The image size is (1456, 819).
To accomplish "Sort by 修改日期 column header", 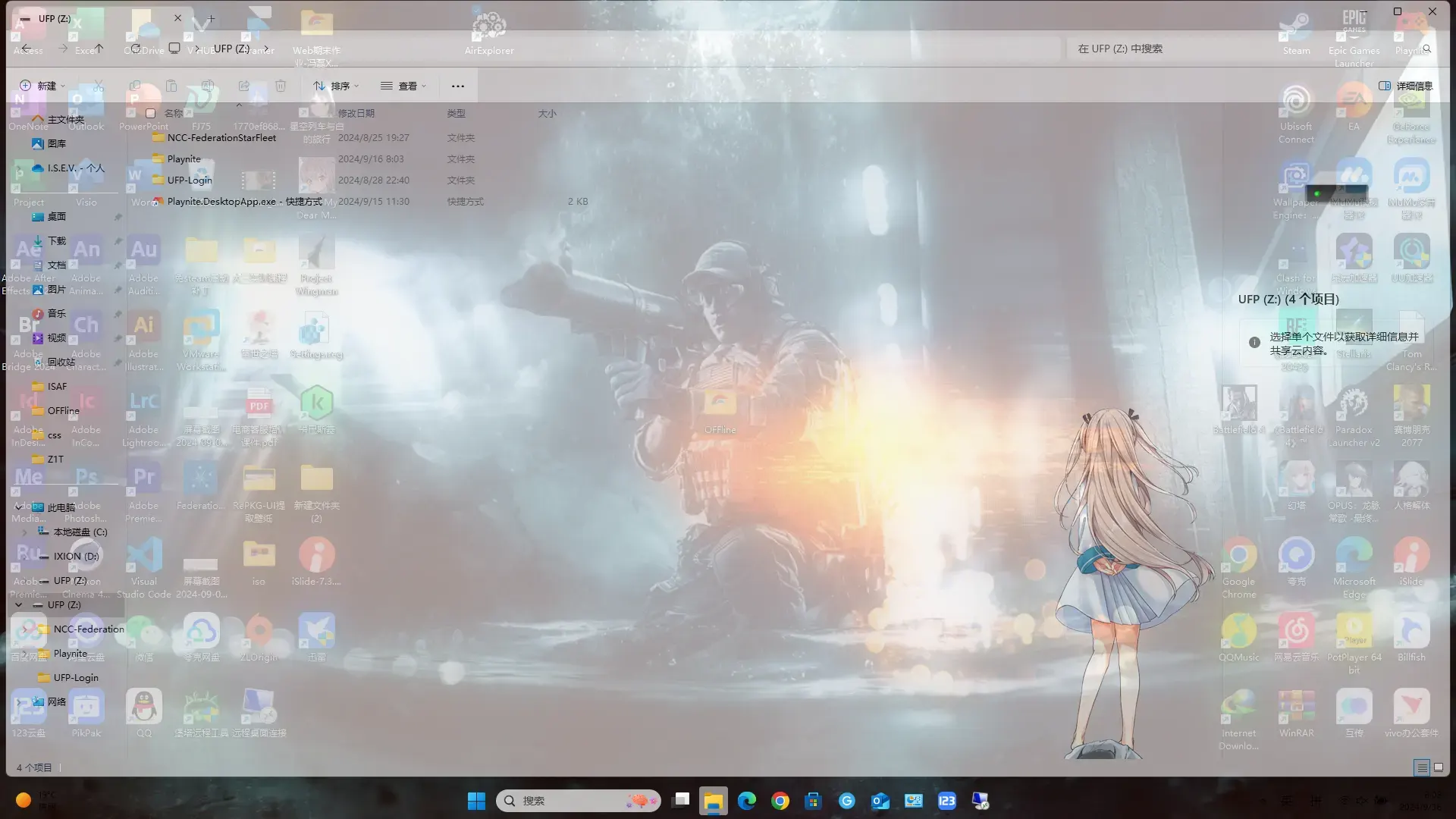I will tap(356, 114).
